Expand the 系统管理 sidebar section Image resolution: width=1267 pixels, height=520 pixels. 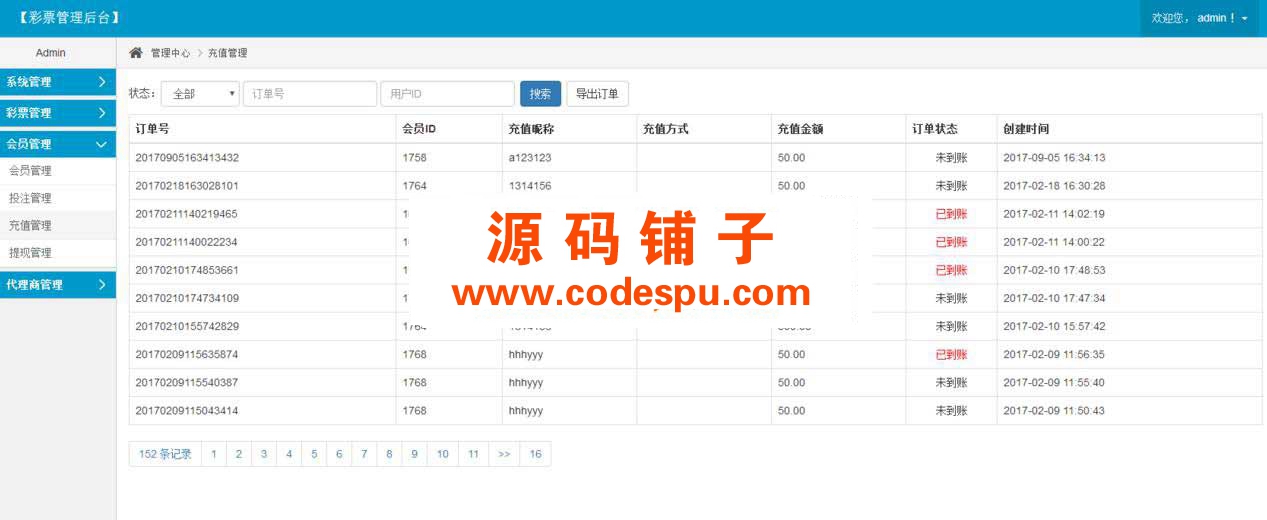coord(58,82)
